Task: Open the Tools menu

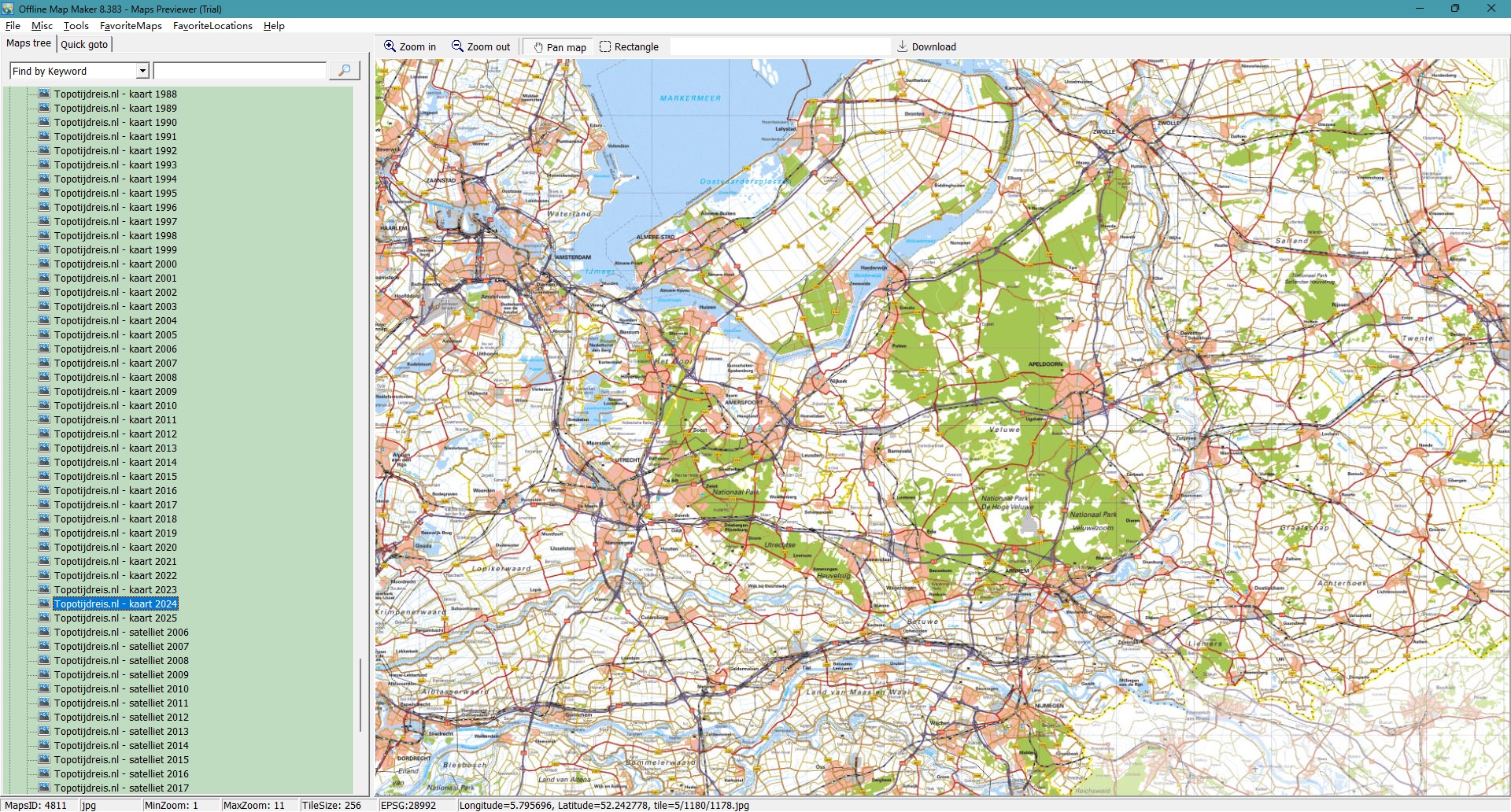Action: 76,26
